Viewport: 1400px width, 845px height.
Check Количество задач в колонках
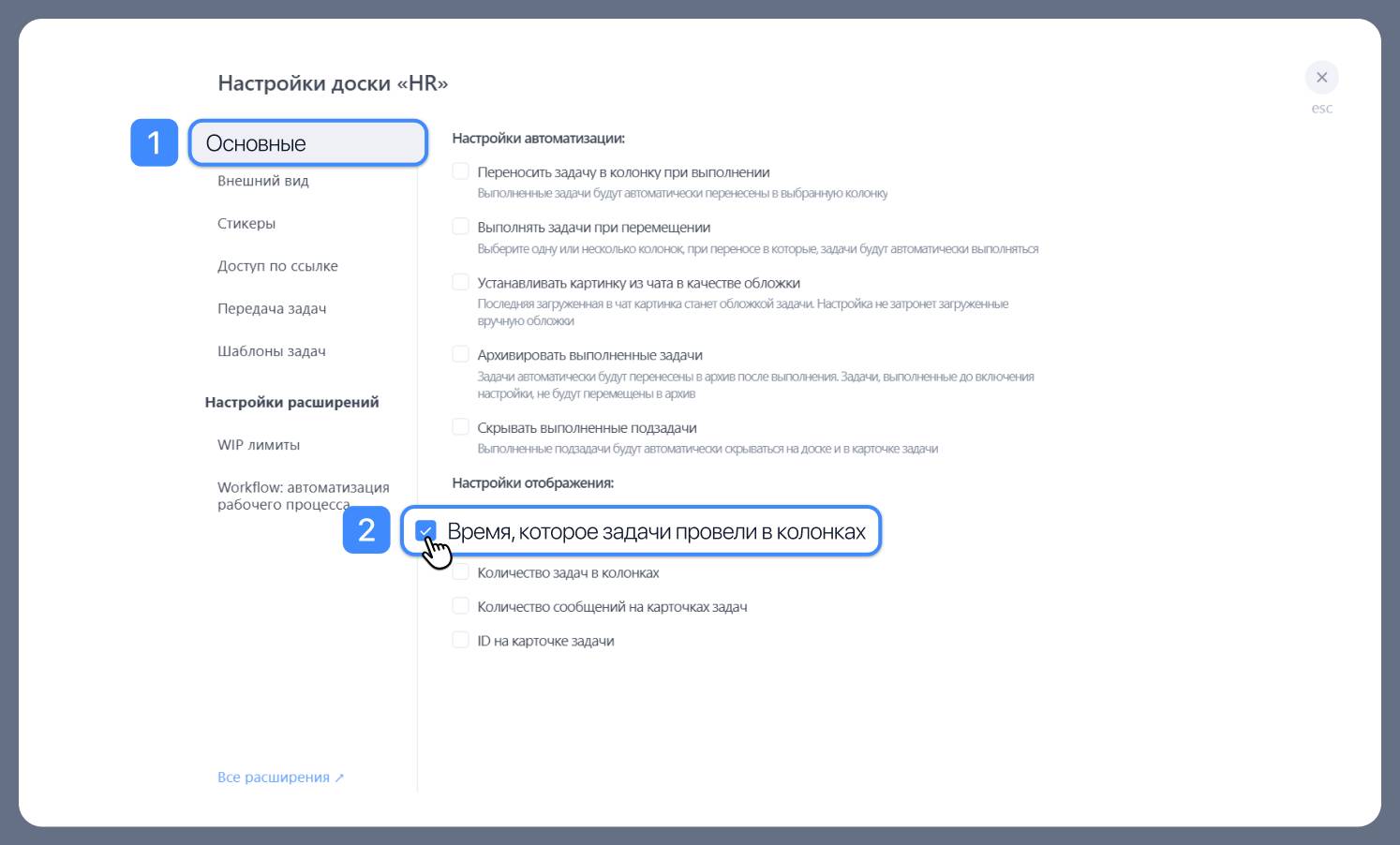pyautogui.click(x=460, y=572)
